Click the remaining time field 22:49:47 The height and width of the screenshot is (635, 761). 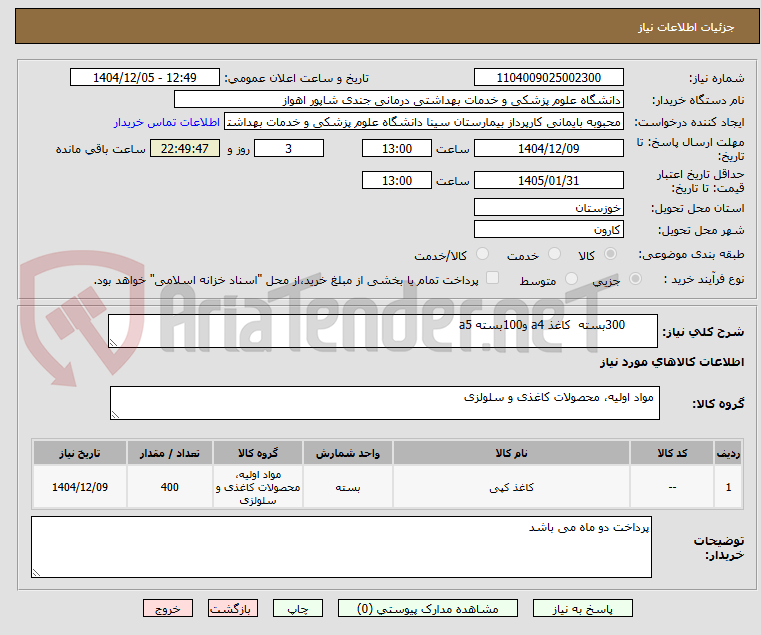coord(184,149)
